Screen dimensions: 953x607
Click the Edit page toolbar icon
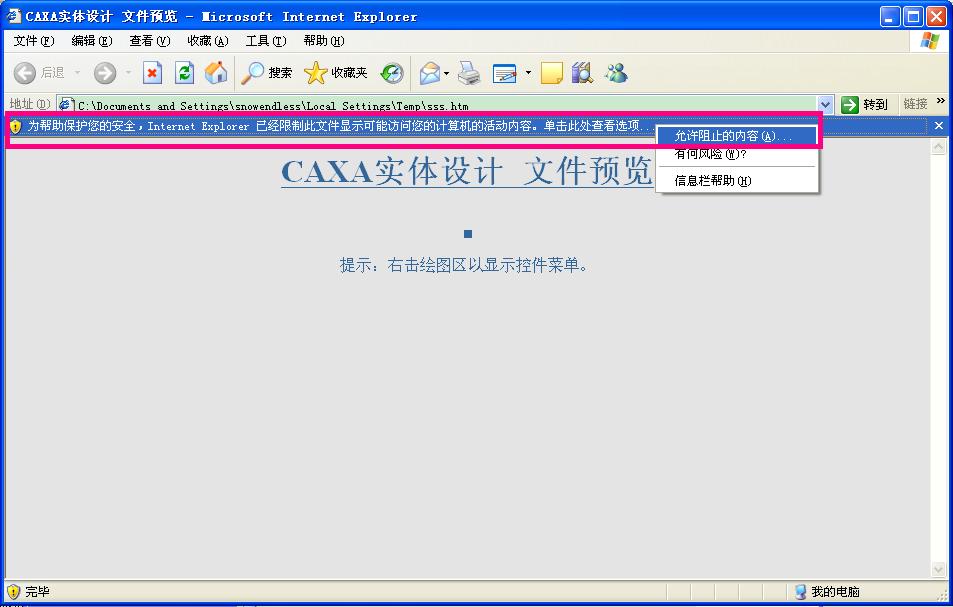point(504,73)
